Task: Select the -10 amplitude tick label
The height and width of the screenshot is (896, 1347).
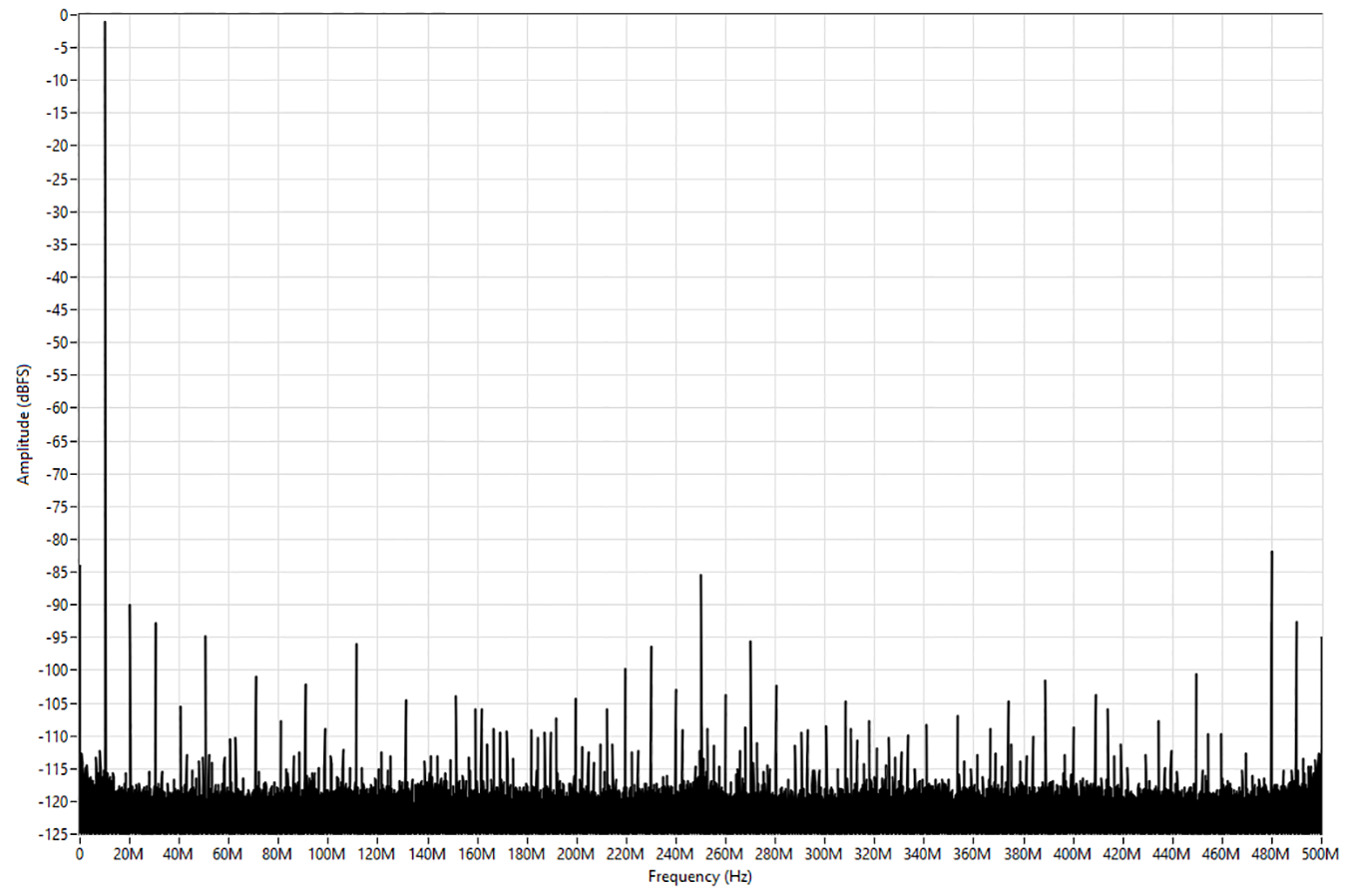Action: [58, 80]
